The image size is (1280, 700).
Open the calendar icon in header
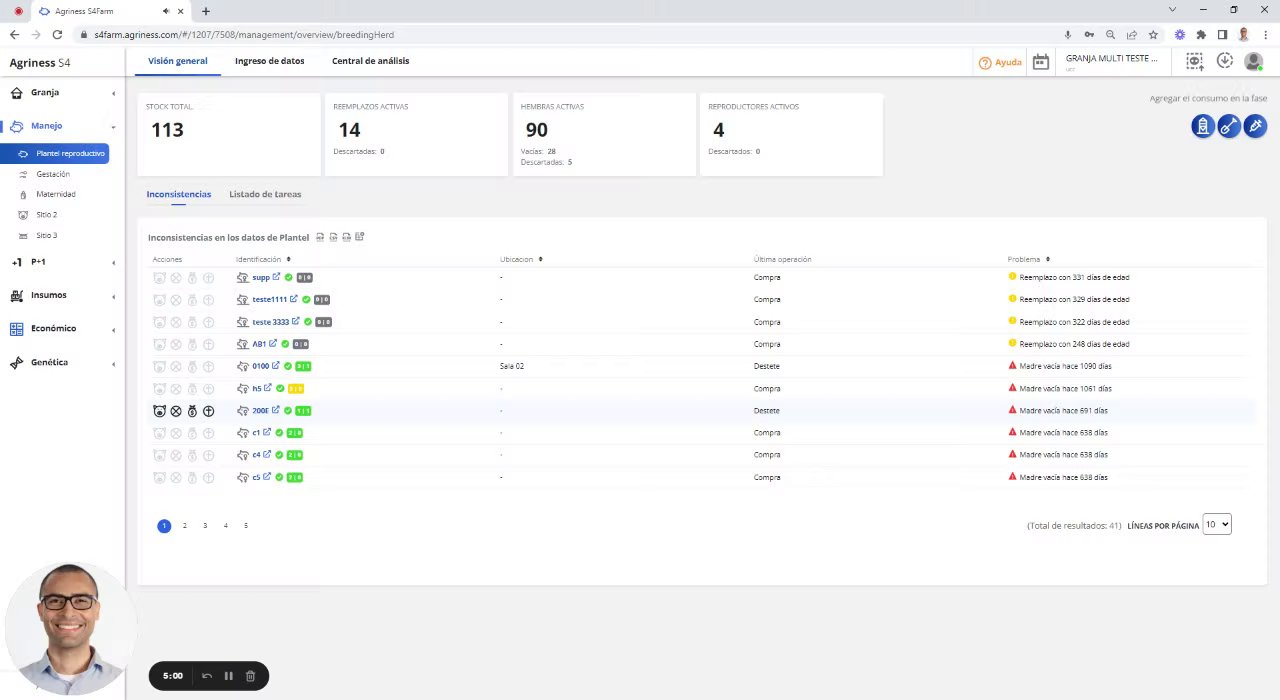pos(1041,62)
